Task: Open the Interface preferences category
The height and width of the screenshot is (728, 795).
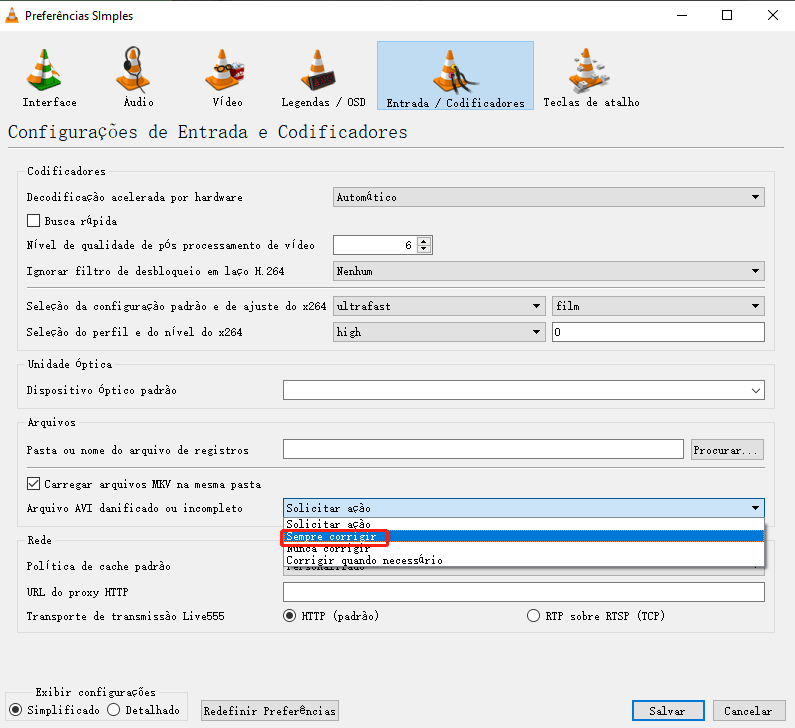Action: [49, 76]
